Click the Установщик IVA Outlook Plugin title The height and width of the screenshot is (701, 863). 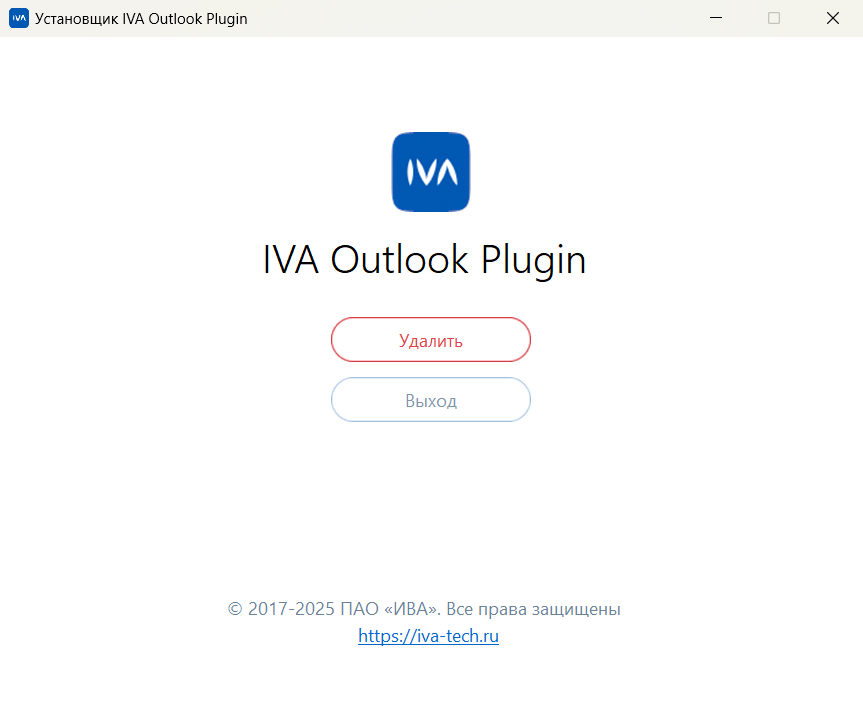tap(141, 19)
